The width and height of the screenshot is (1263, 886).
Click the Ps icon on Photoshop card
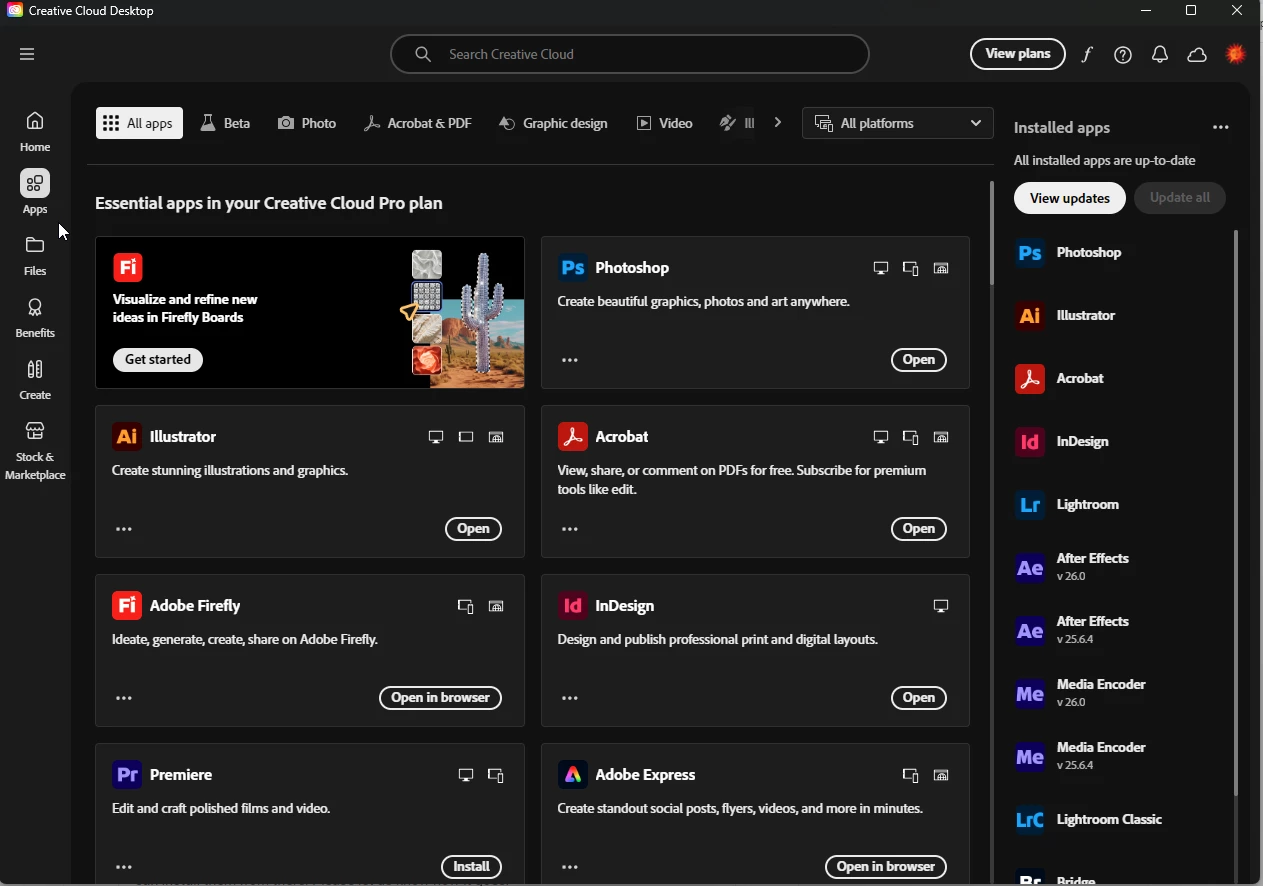point(573,268)
